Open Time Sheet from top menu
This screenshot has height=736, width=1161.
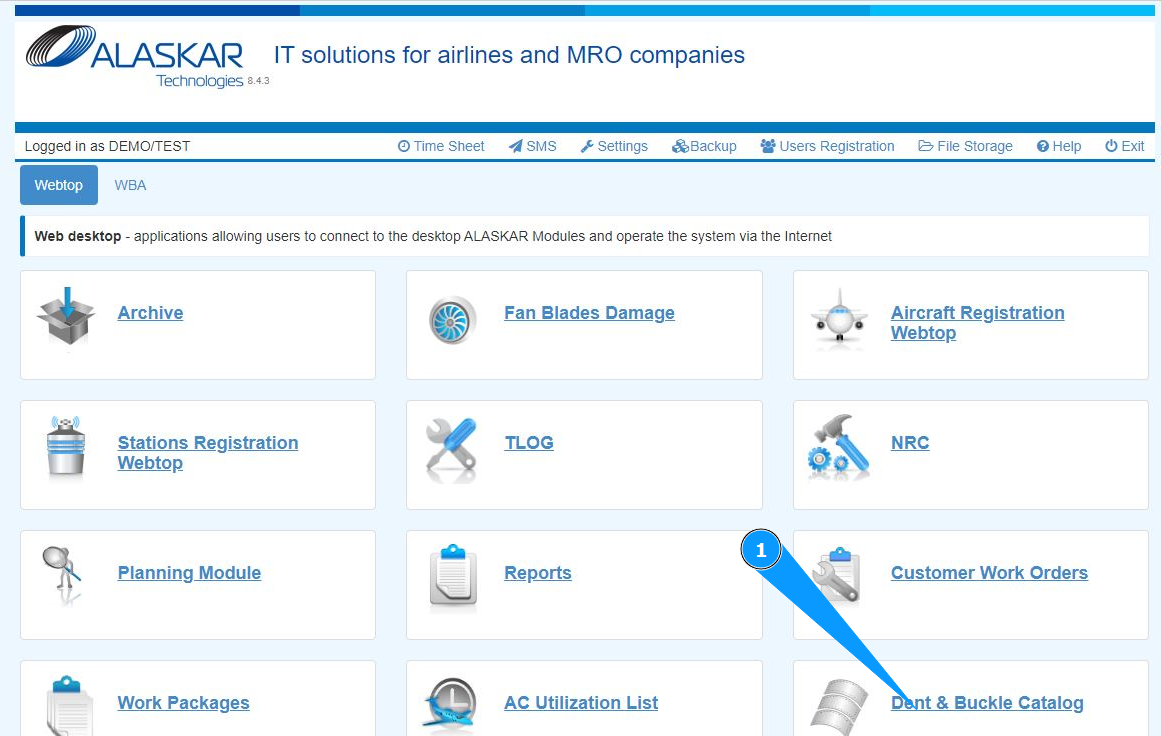[441, 146]
